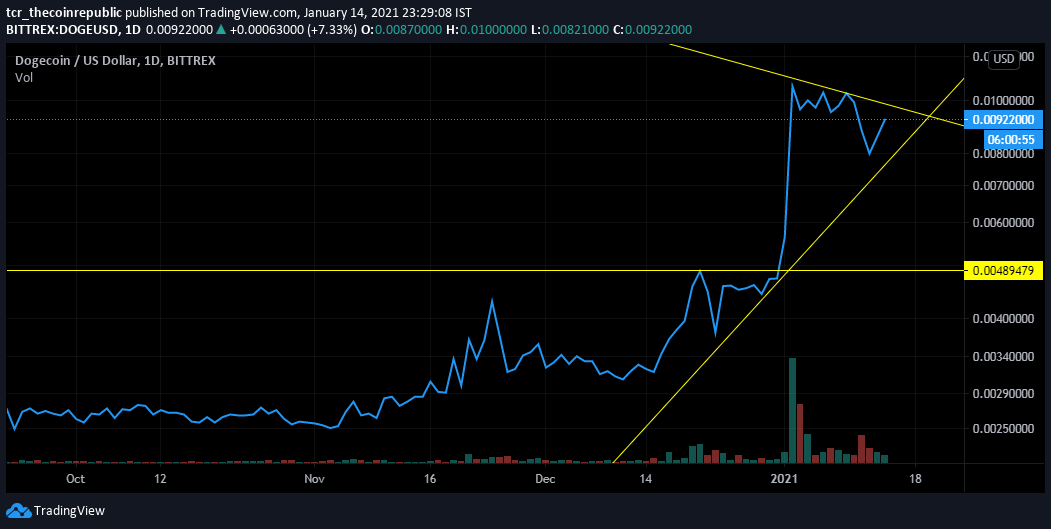This screenshot has width=1051, height=529.
Task: Click the 0.00700000 price axis label
Action: coord(1003,184)
